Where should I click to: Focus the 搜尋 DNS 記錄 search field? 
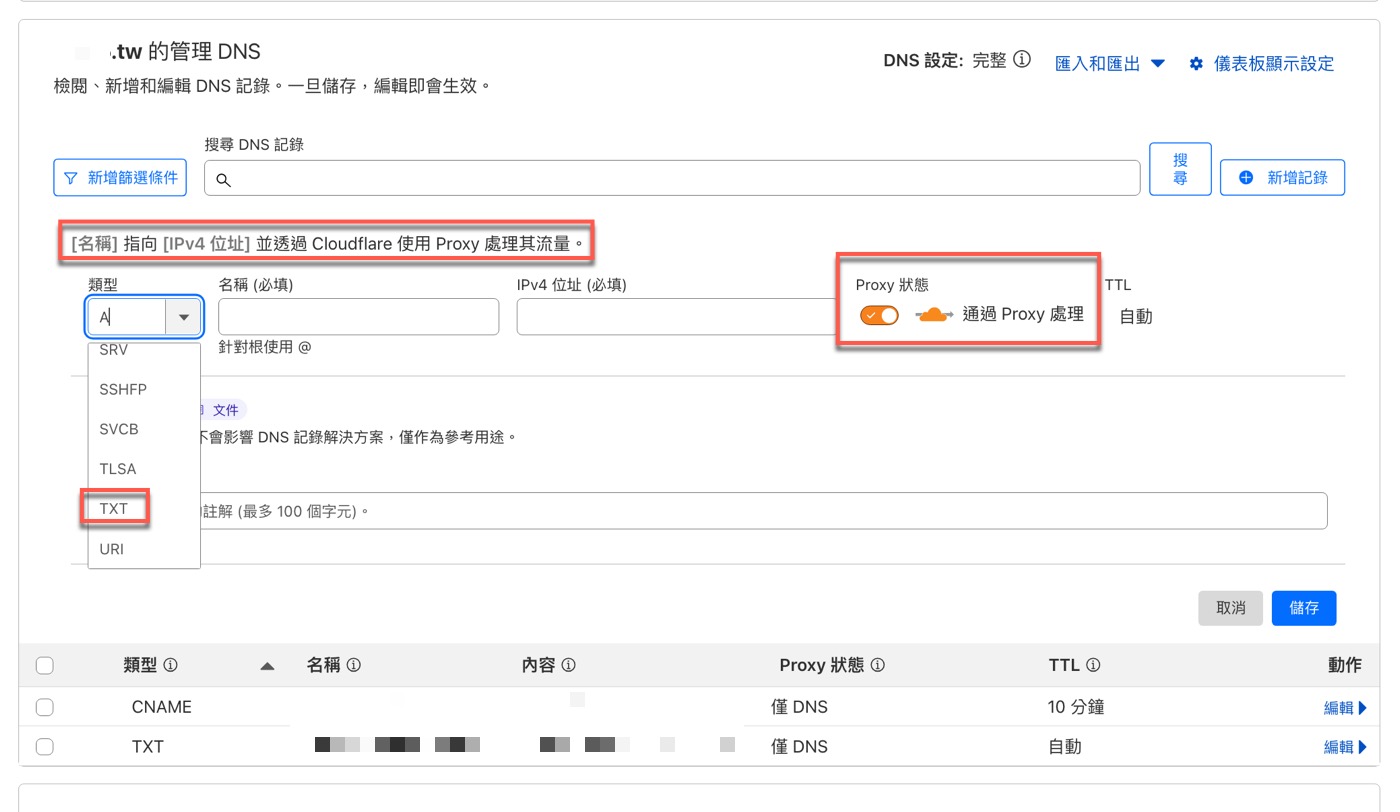672,178
